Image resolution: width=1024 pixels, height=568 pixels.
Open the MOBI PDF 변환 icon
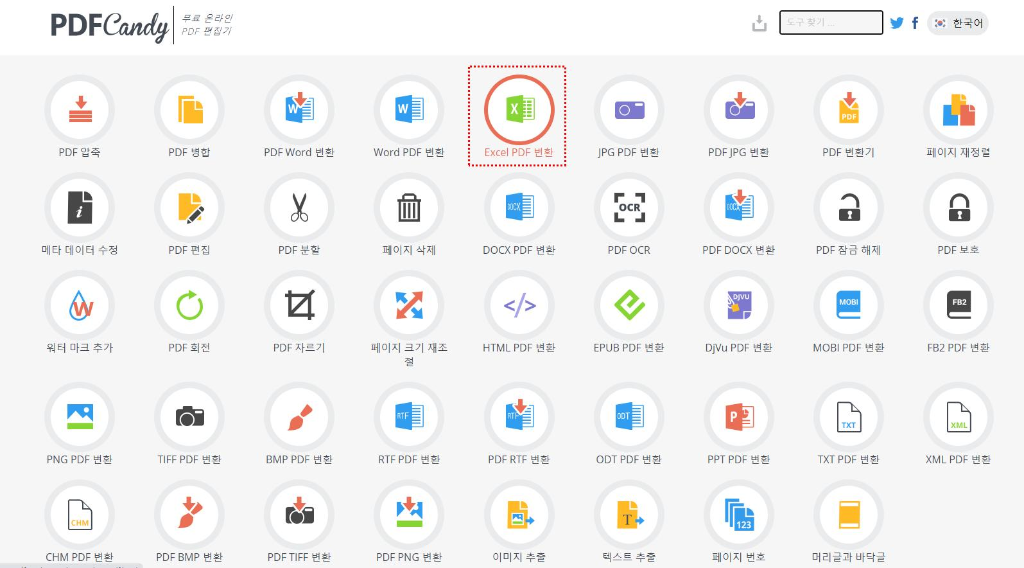point(848,305)
